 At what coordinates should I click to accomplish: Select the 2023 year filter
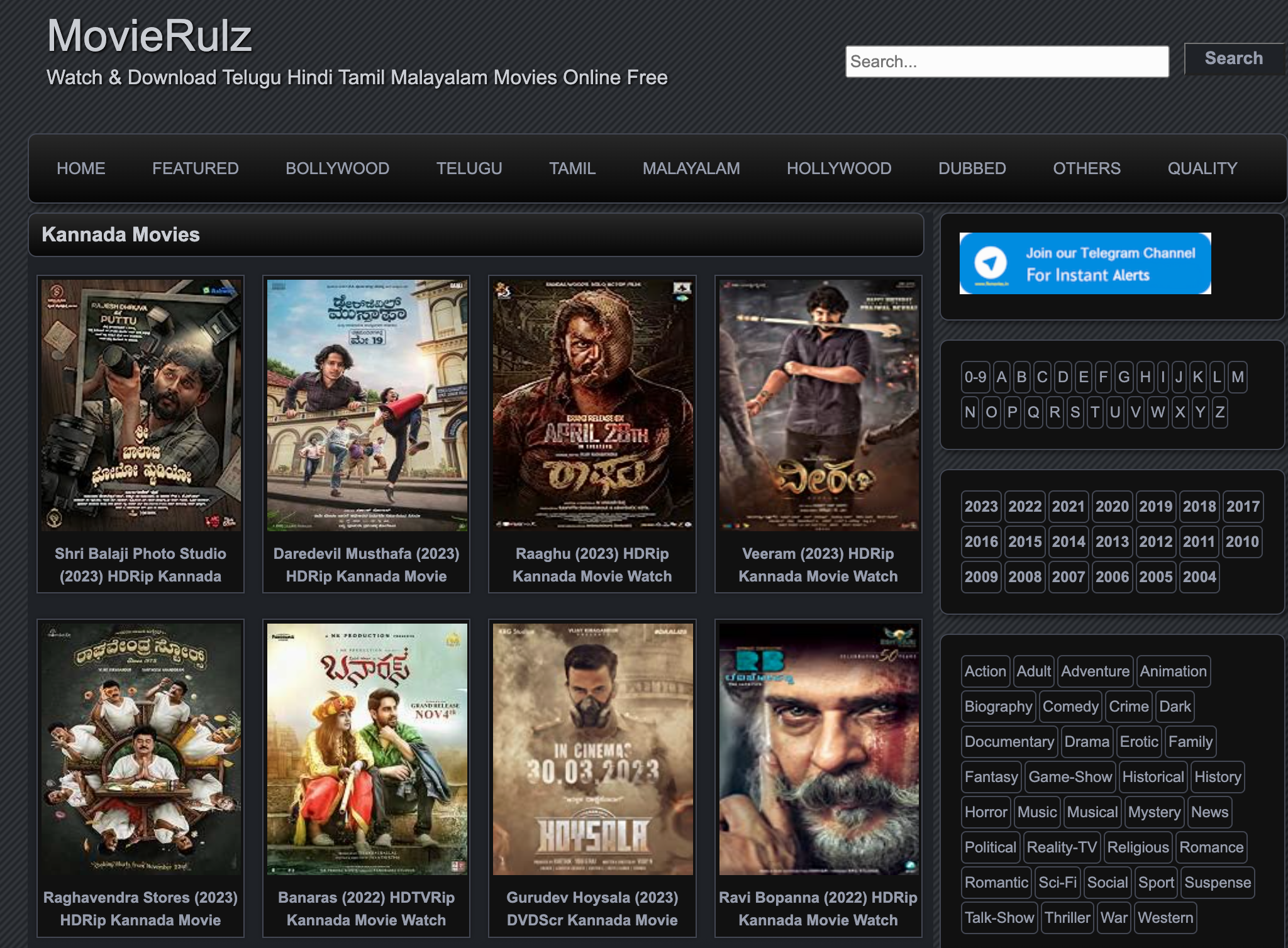[981, 507]
